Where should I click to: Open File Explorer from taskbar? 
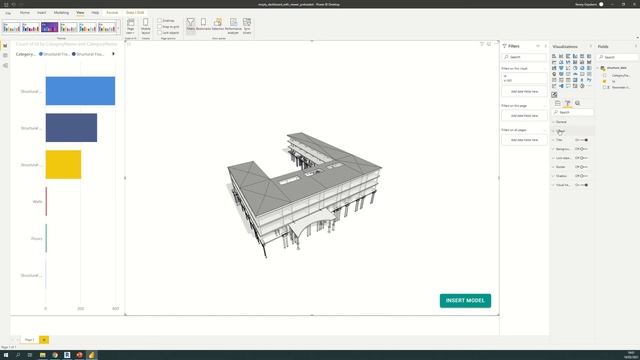click(42, 355)
